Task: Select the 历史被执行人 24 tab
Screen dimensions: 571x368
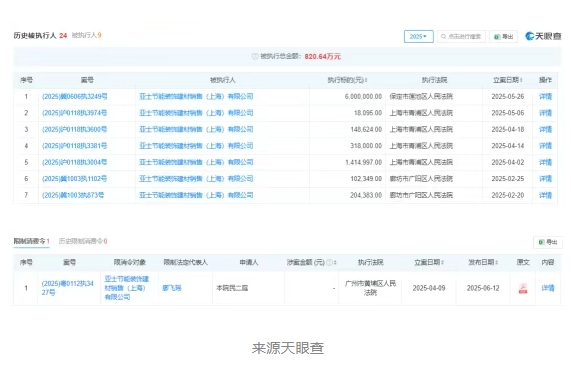Action: [40, 35]
